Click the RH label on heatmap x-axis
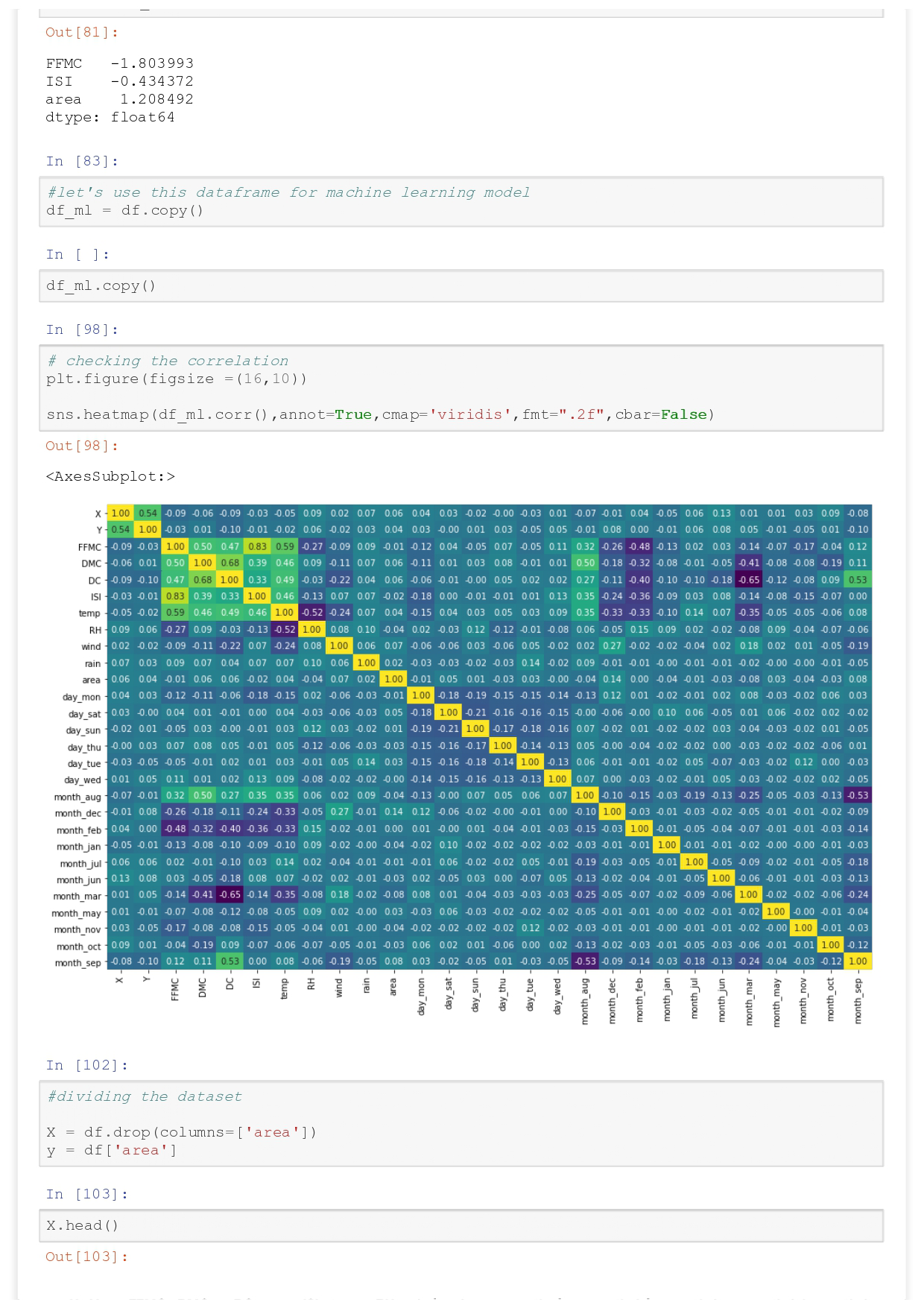Image resolution: width=924 pixels, height=1308 pixels. (311, 984)
